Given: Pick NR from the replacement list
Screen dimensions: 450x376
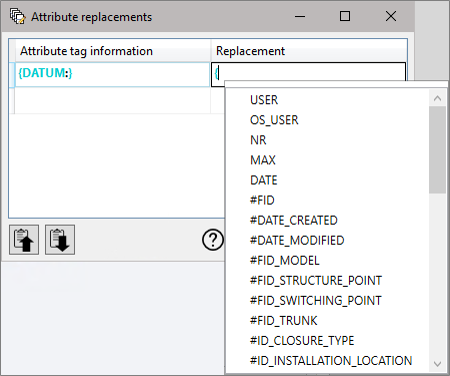Looking at the screenshot, I should [258, 140].
